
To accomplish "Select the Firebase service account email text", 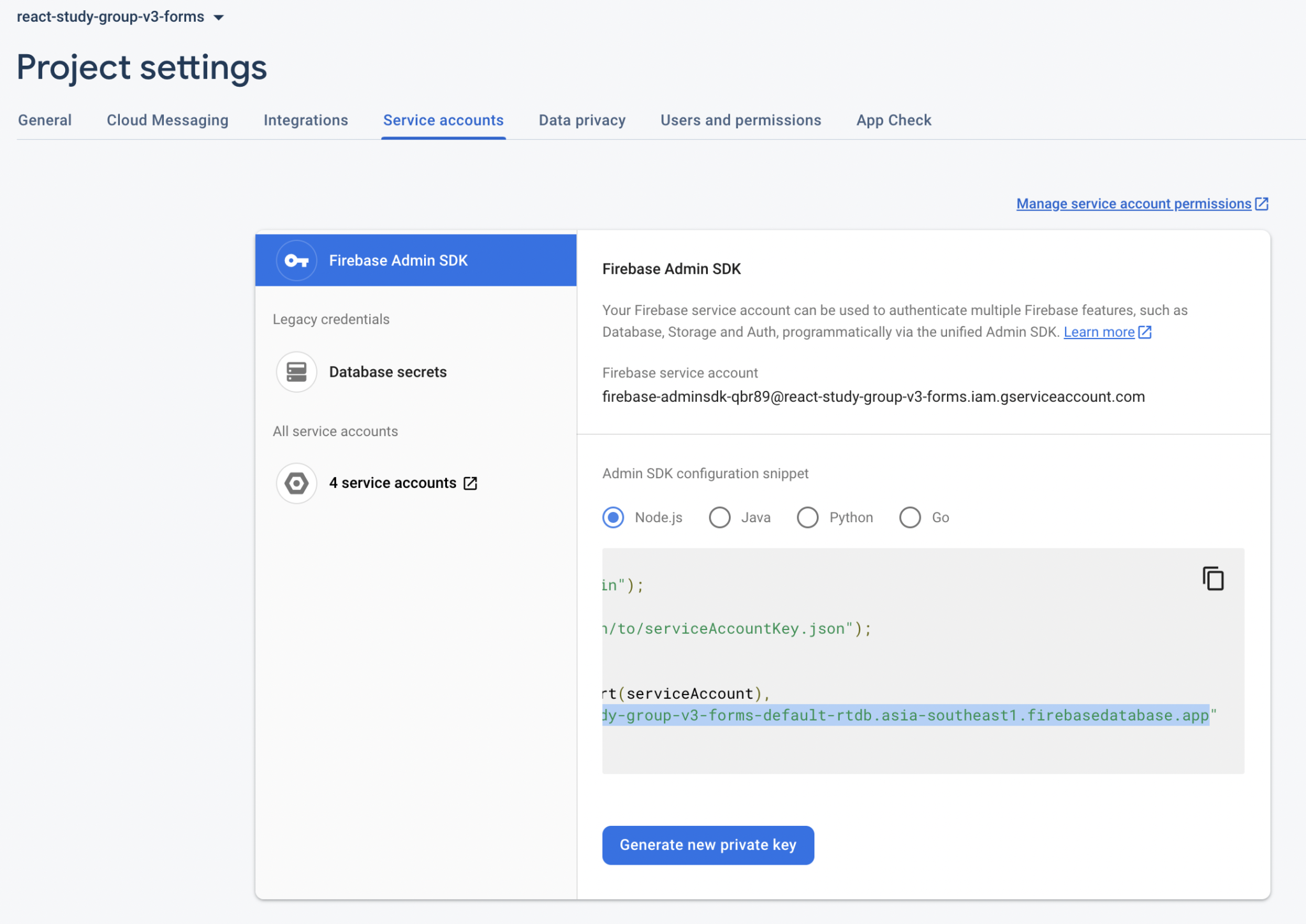I will (874, 396).
